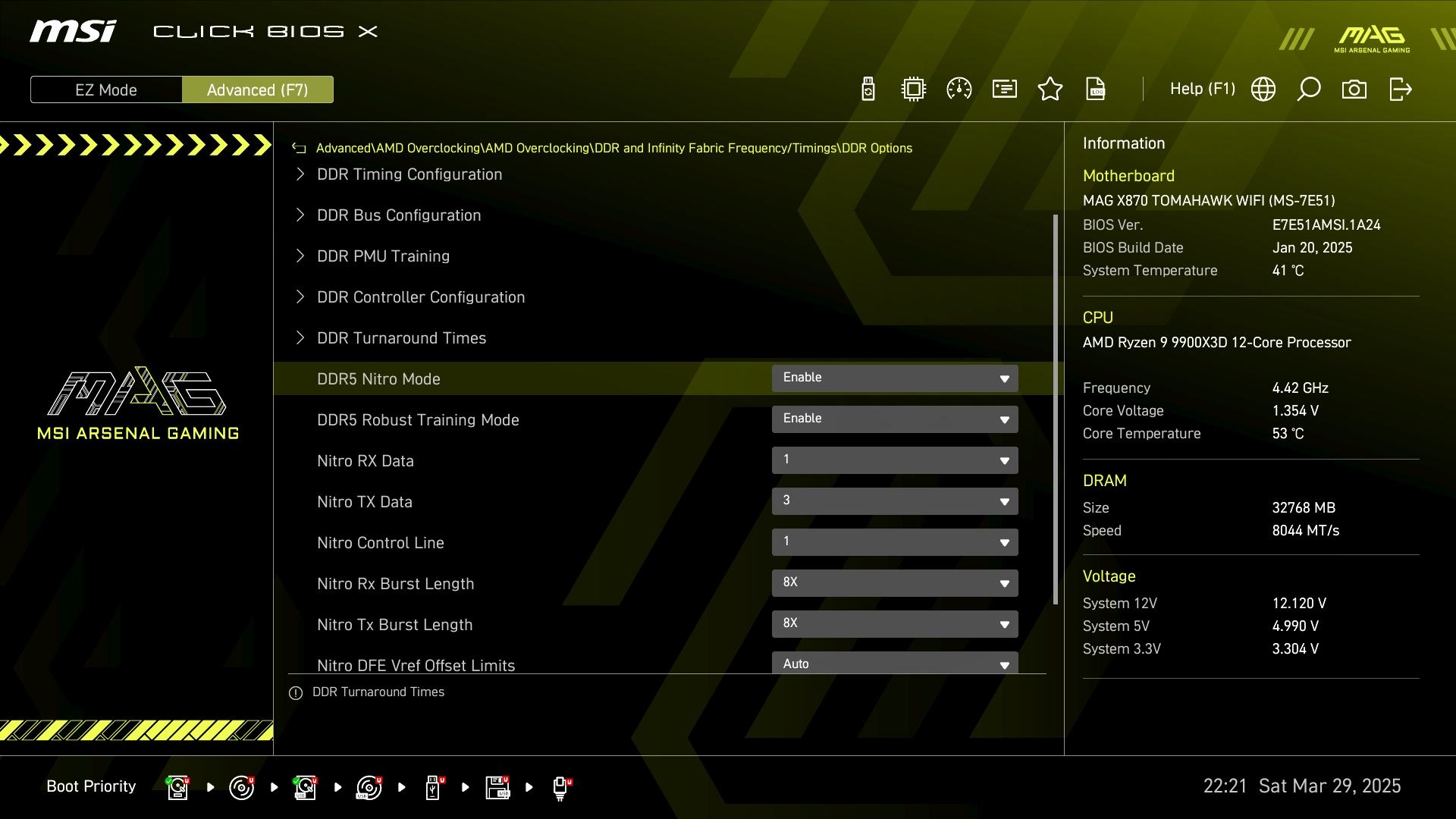The width and height of the screenshot is (1456, 819).
Task: Click the breadcrumb back arrow icon
Action: tap(299, 149)
